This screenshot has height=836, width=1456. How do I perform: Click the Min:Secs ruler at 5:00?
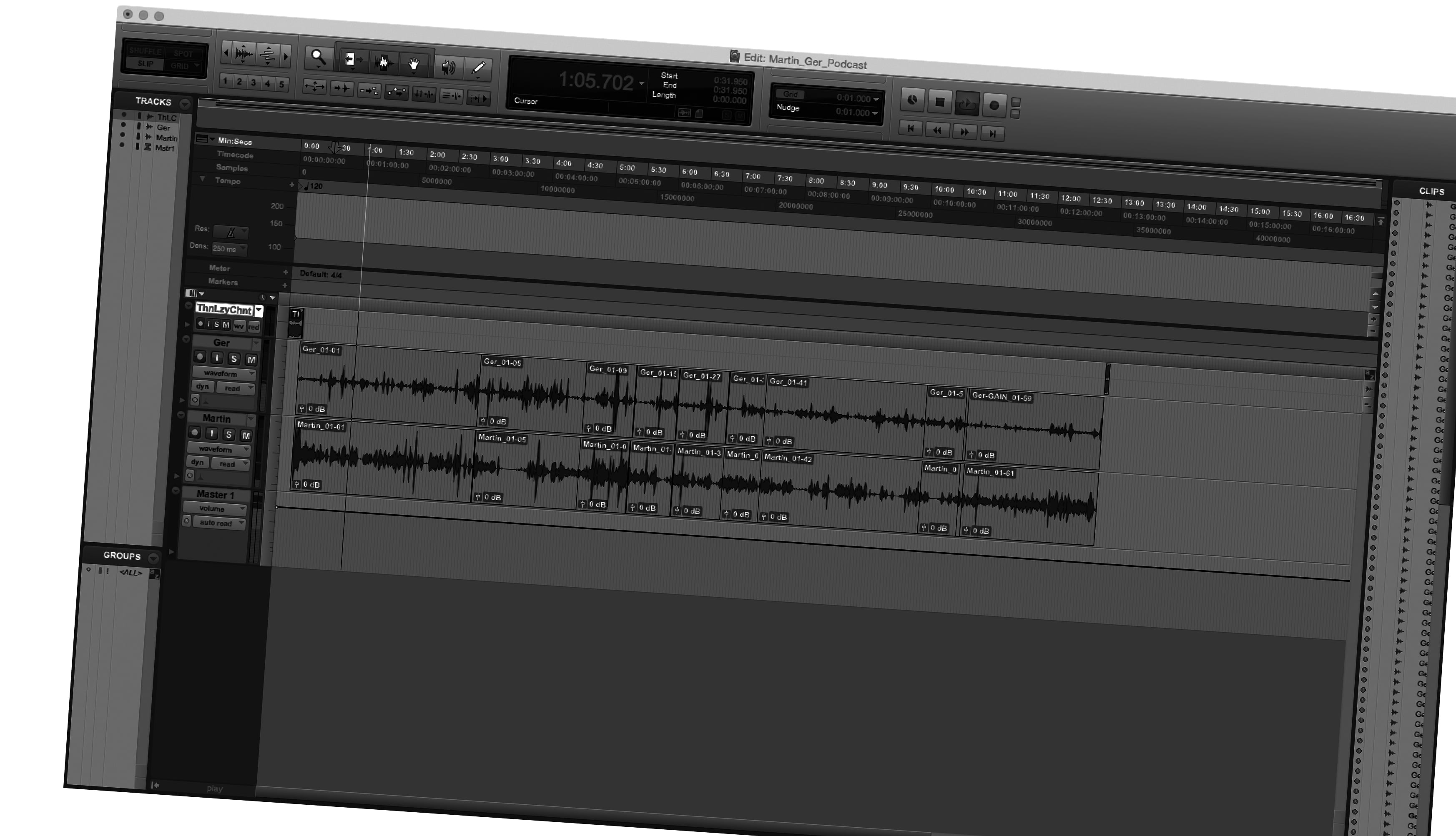point(627,168)
